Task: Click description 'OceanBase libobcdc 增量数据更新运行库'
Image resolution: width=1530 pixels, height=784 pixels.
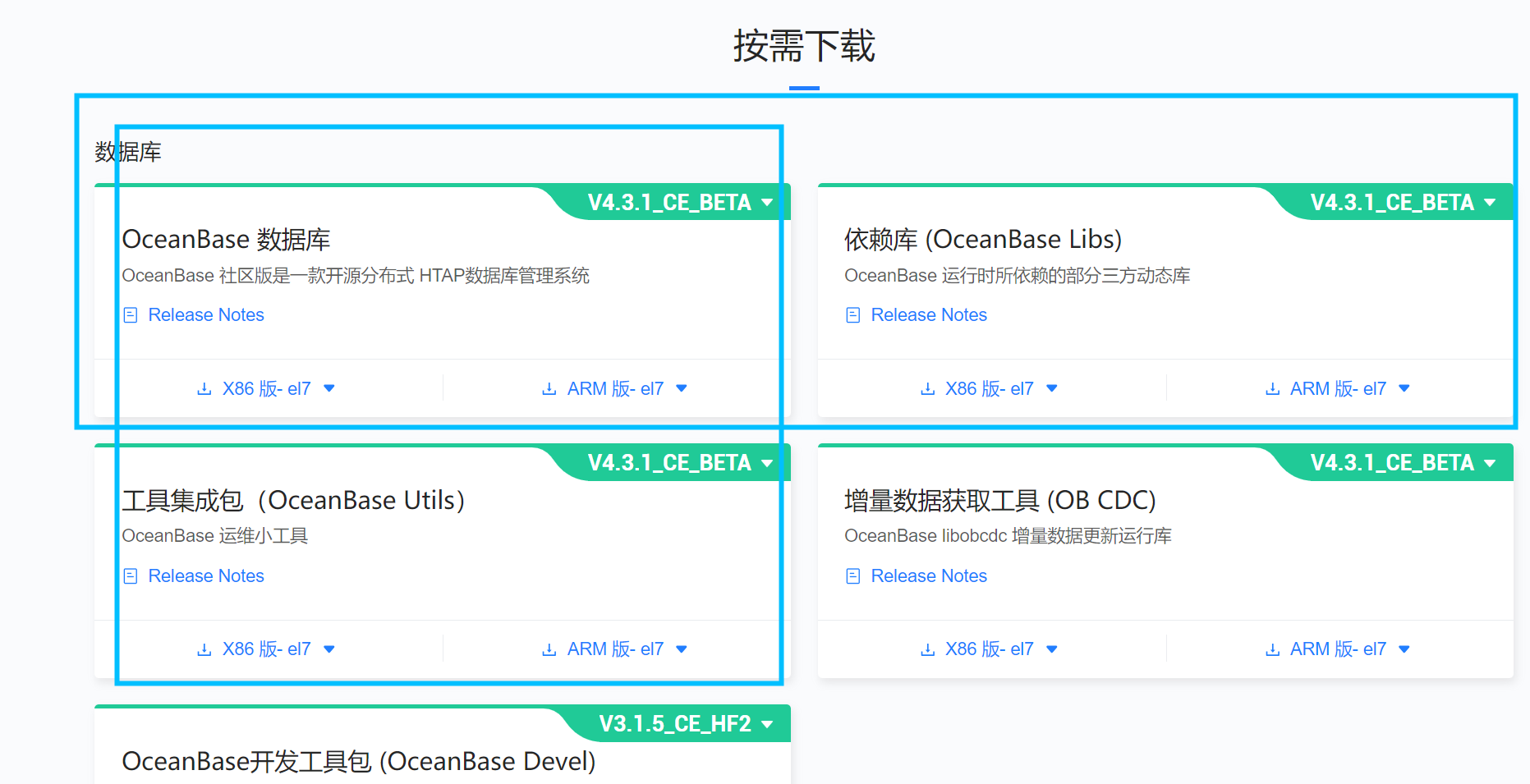Action: [1008, 536]
